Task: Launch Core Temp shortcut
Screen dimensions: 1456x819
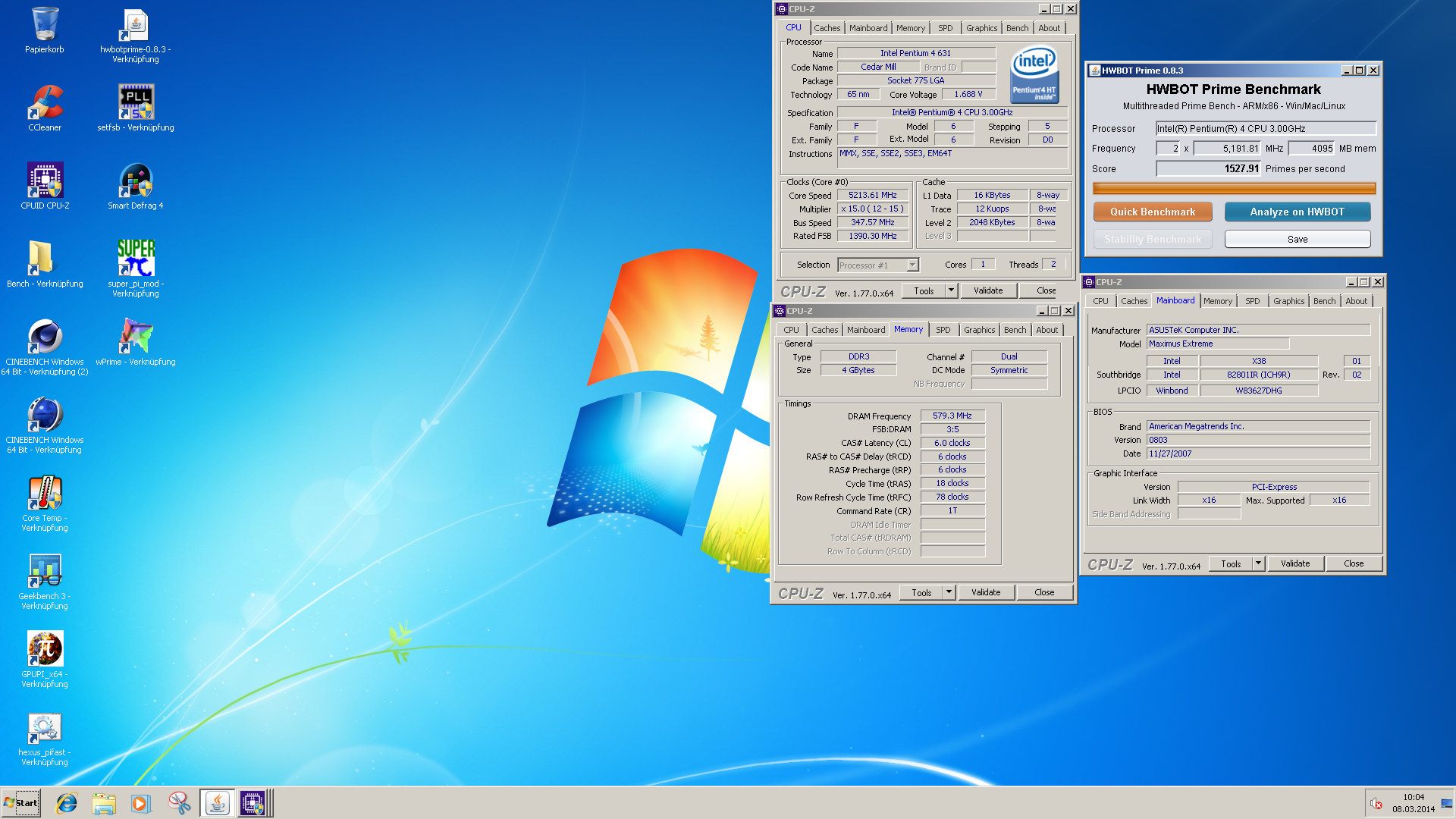Action: point(45,504)
